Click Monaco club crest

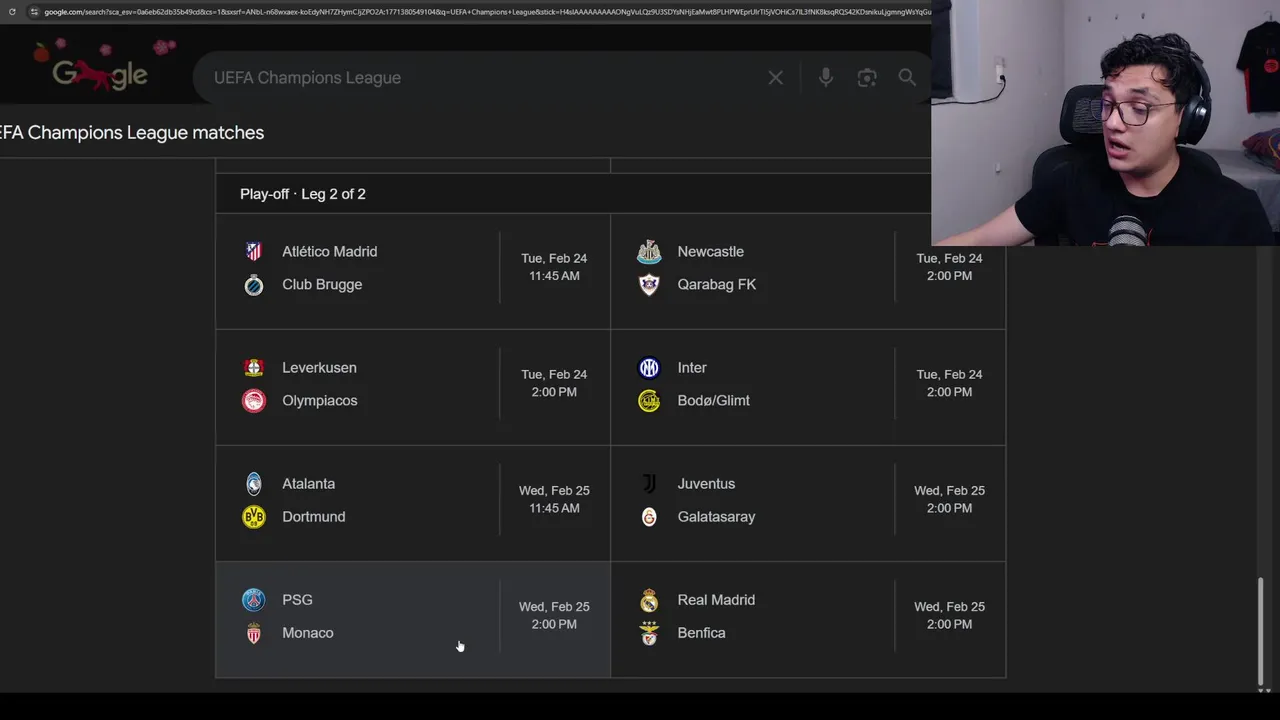click(254, 633)
